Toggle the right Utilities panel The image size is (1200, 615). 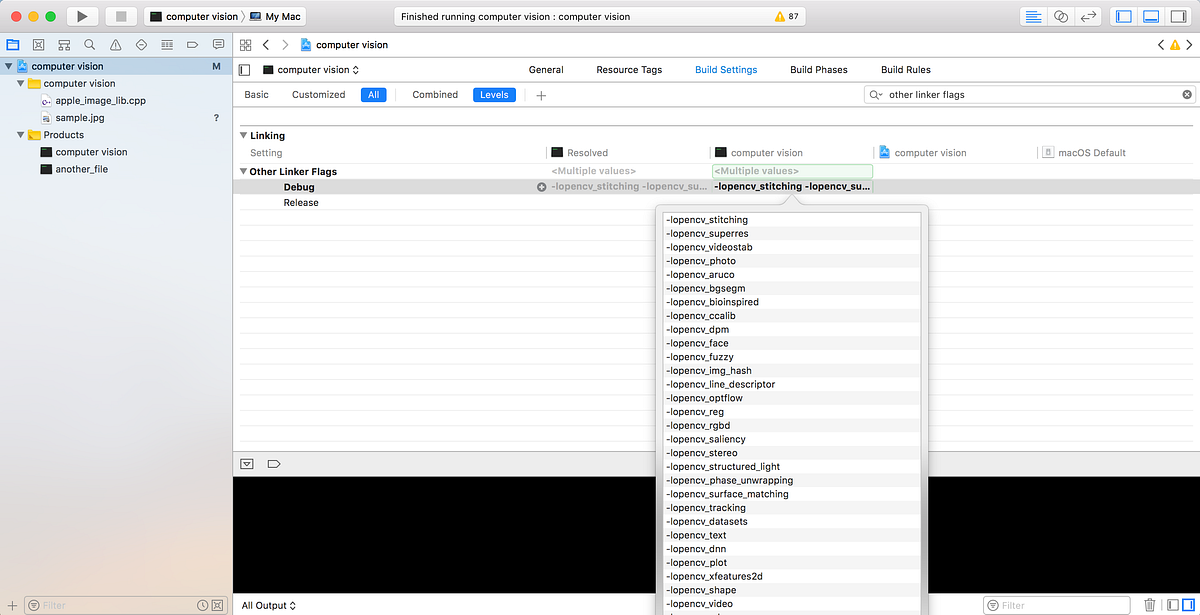click(1176, 15)
